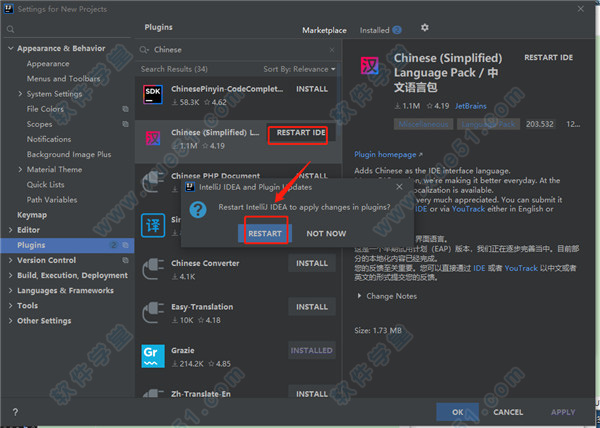600x428 pixels.
Task: Click the plugins gear settings icon
Action: (425, 28)
